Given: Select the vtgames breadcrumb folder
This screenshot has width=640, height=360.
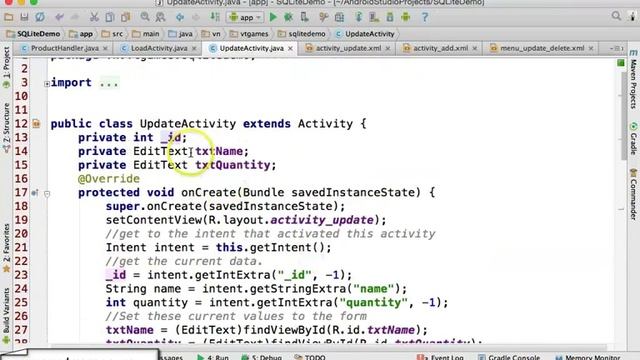Looking at the screenshot, I should (249, 34).
